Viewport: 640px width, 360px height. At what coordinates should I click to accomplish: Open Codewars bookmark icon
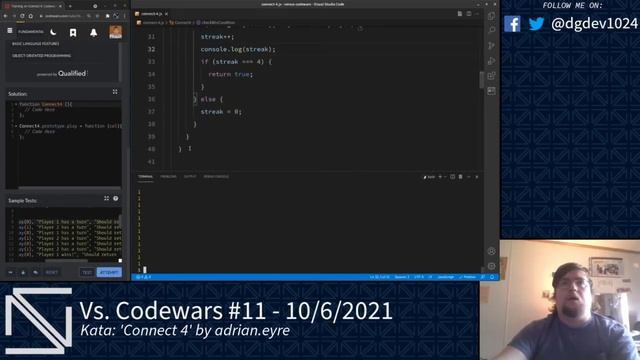pyautogui.click(x=73, y=33)
